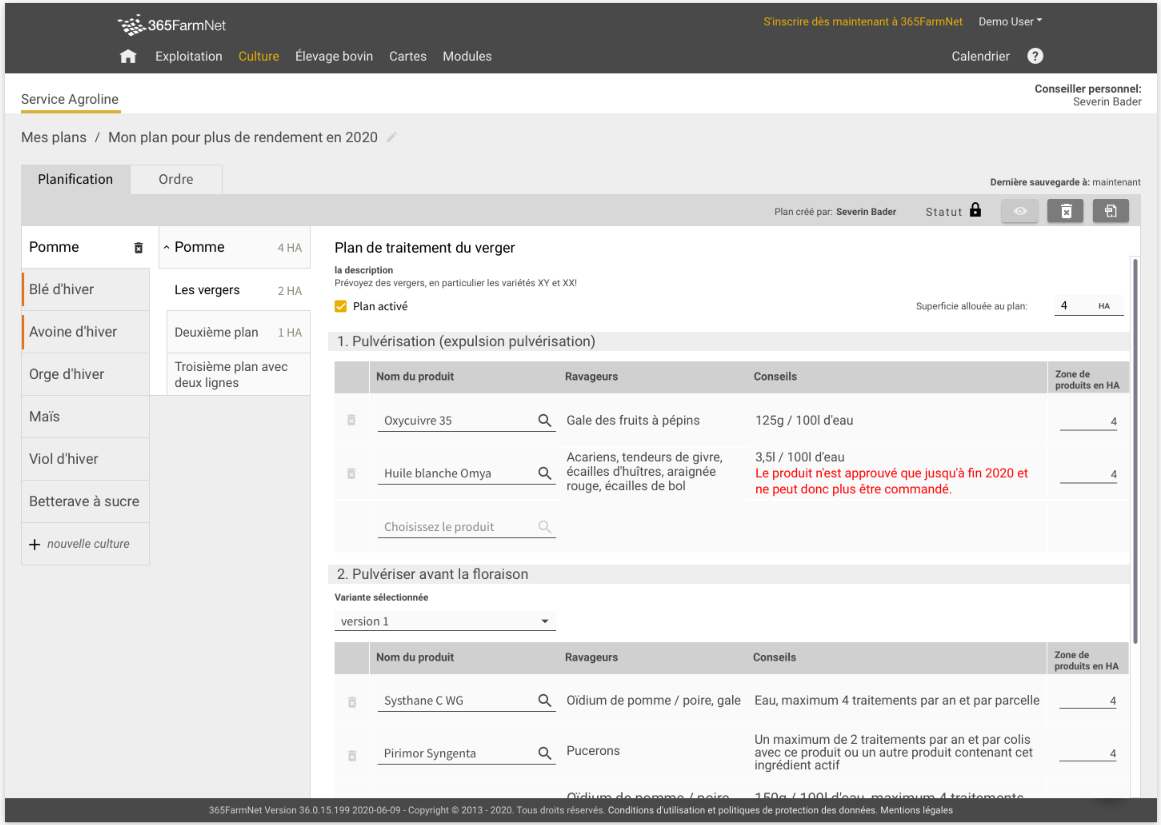Click the copy plan icon button

(1111, 211)
